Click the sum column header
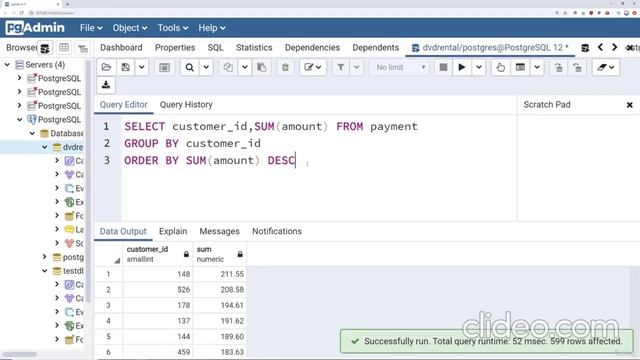Image resolution: width=640 pixels, height=360 pixels. point(220,254)
